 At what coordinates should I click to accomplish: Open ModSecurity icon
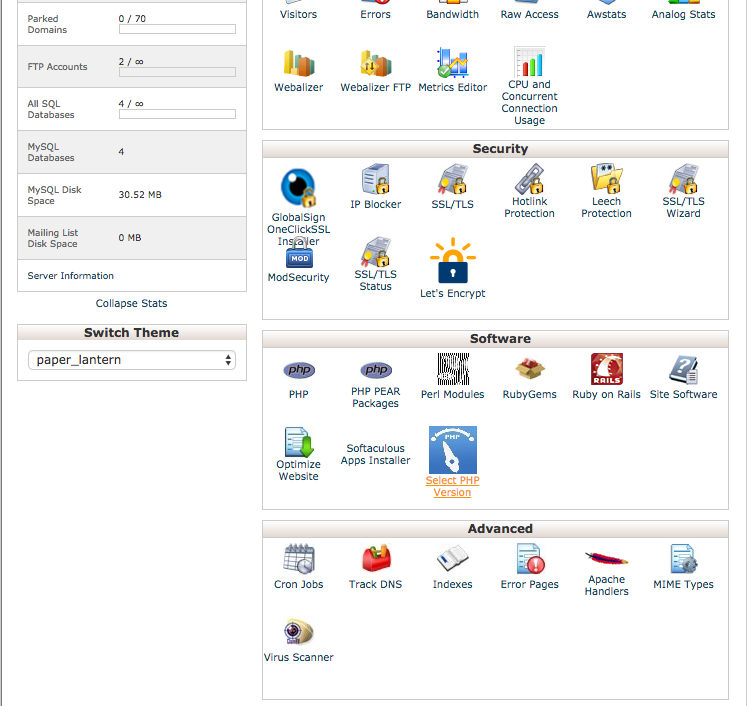pos(299,253)
